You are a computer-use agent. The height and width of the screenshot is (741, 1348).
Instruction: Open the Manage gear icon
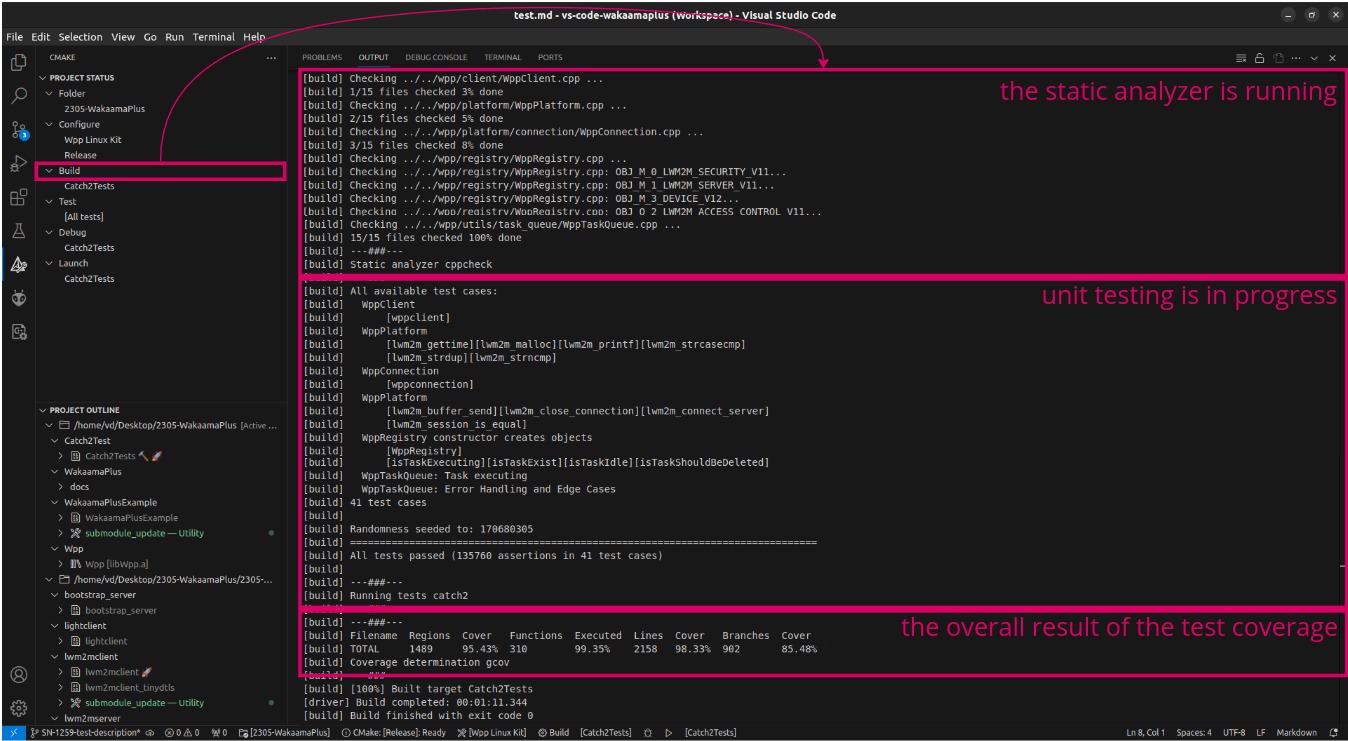[18, 708]
